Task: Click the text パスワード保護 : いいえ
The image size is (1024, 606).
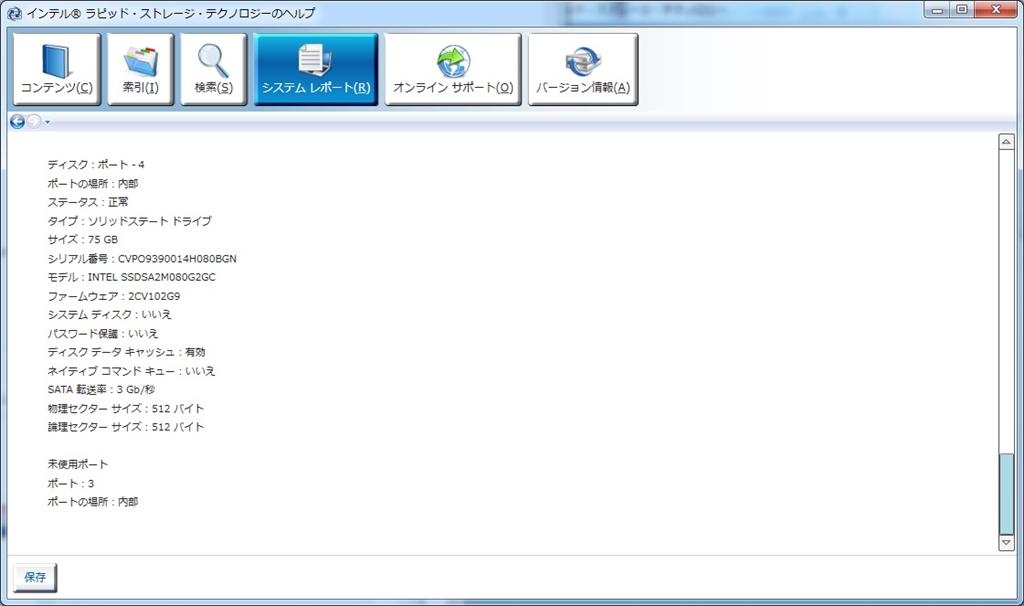Action: [x=103, y=334]
